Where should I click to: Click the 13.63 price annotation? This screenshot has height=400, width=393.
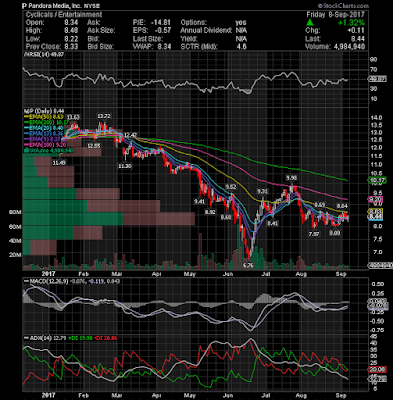click(73, 117)
